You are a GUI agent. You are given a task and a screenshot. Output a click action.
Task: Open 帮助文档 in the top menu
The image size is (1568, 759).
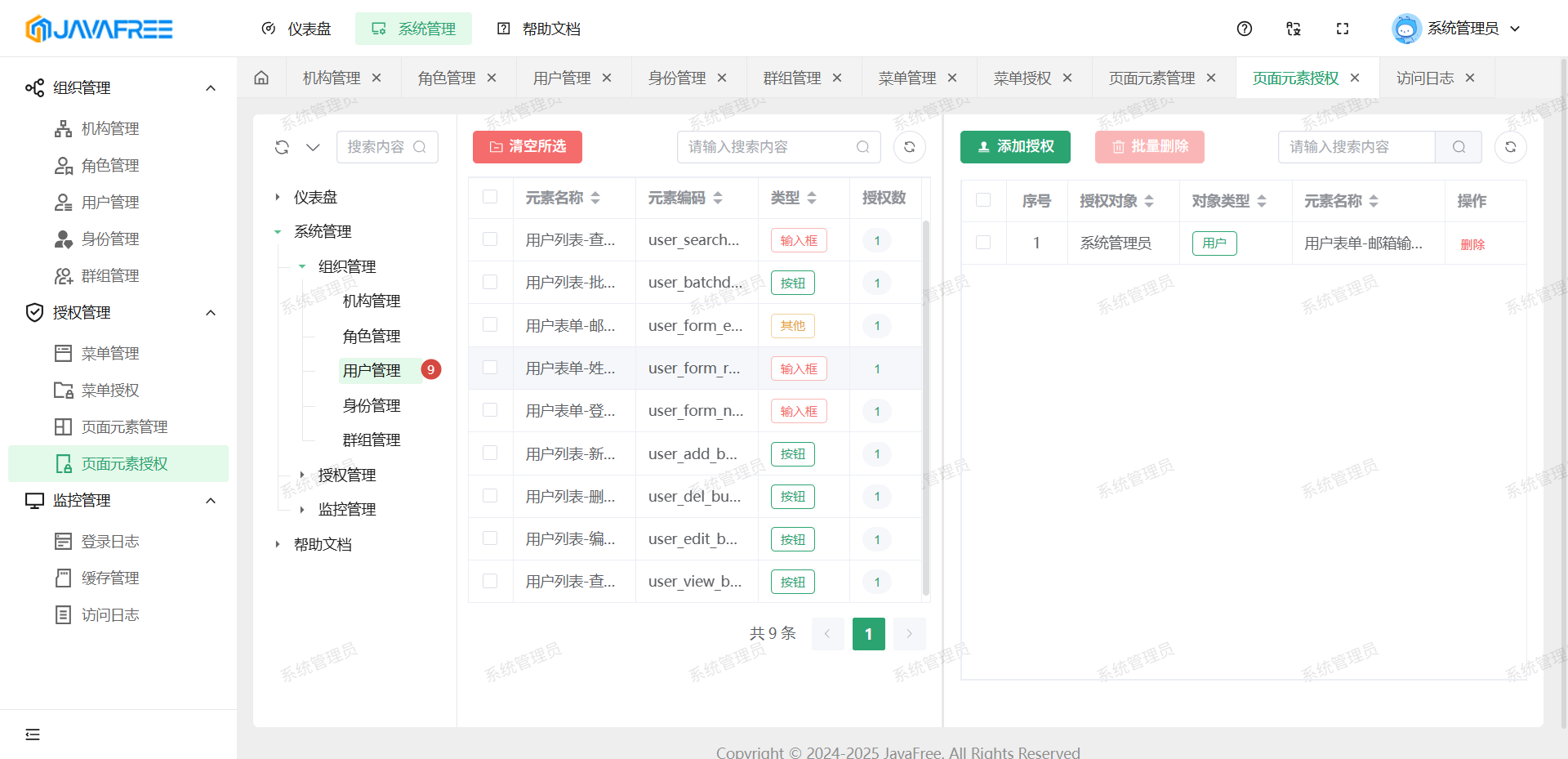(539, 29)
